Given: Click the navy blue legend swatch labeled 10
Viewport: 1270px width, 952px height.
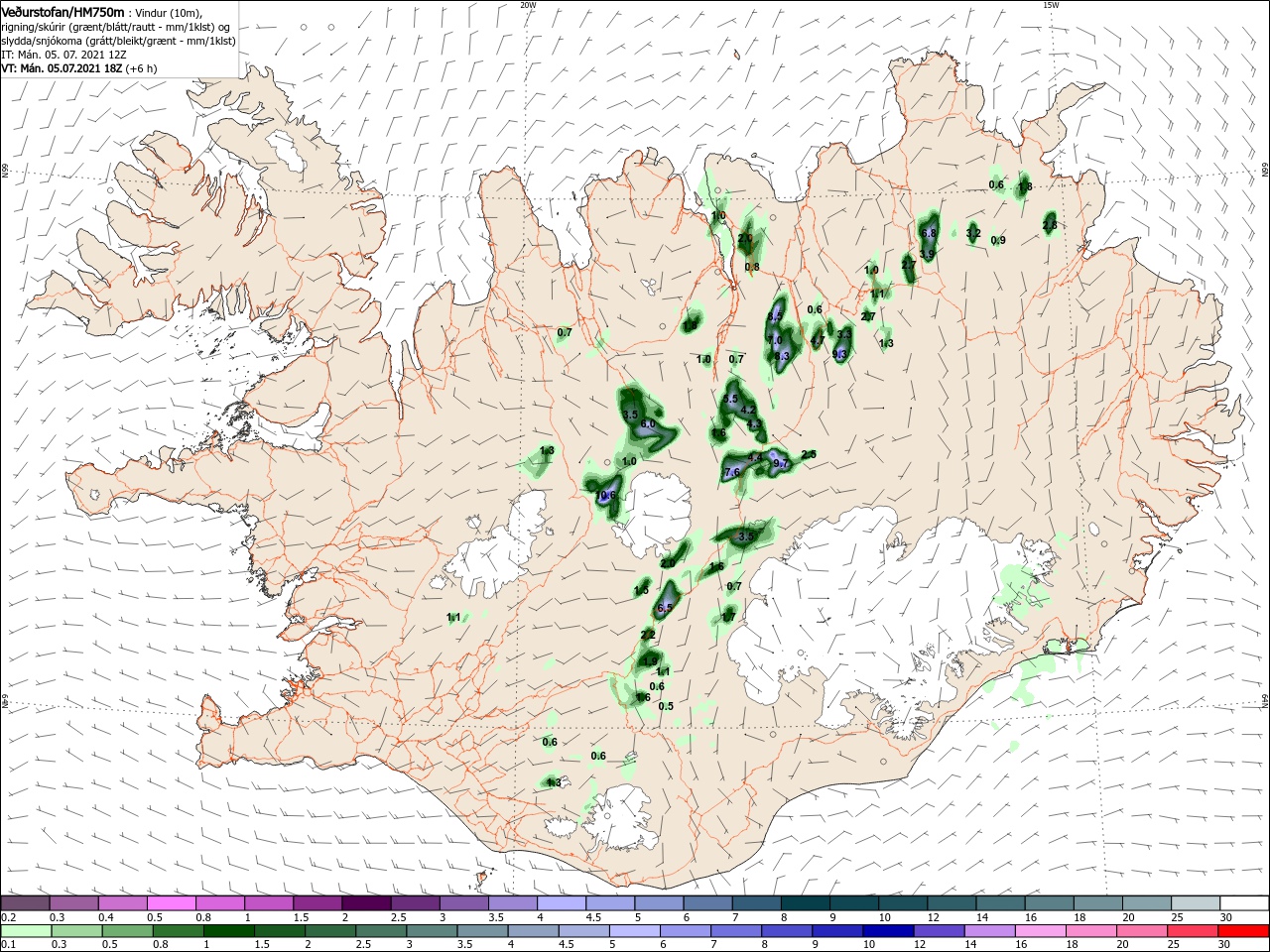Looking at the screenshot, I should click(x=886, y=932).
